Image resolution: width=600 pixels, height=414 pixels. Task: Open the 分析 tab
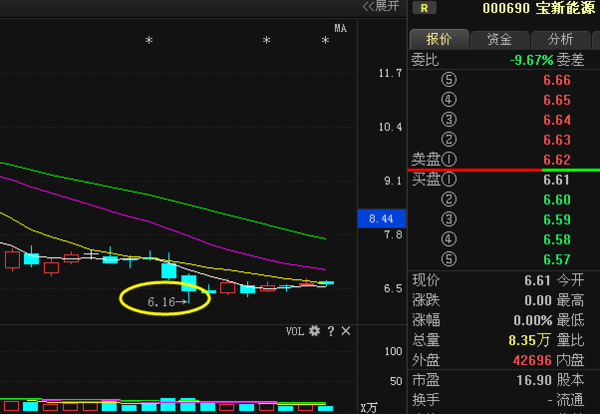tap(560, 39)
